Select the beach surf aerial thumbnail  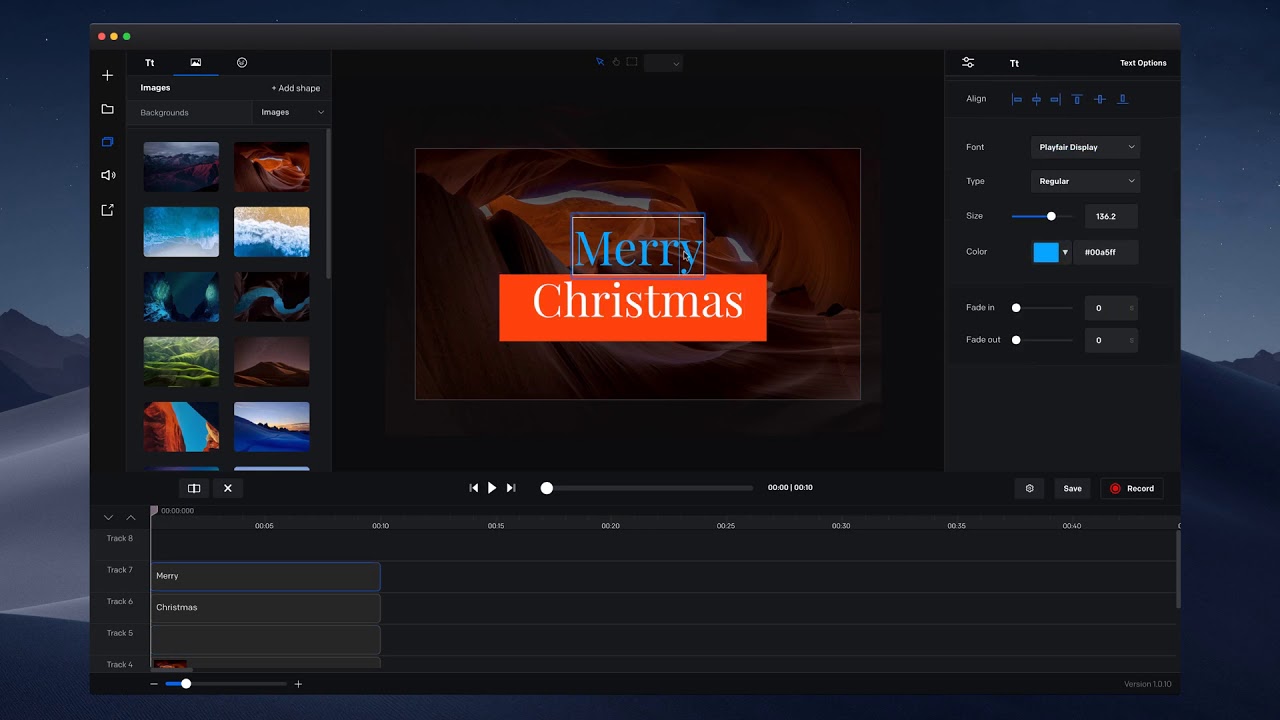(272, 232)
